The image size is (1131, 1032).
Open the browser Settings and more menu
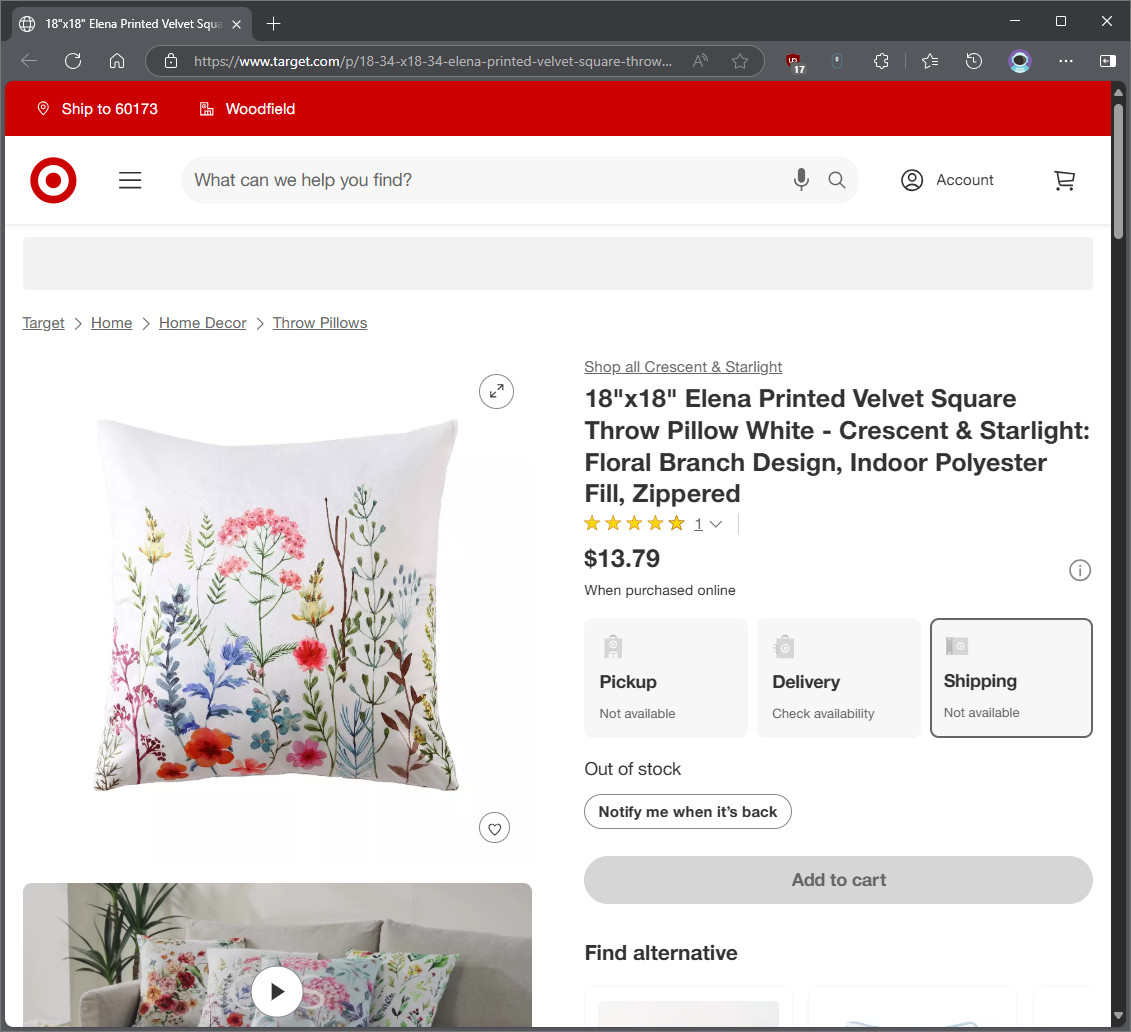(x=1065, y=61)
